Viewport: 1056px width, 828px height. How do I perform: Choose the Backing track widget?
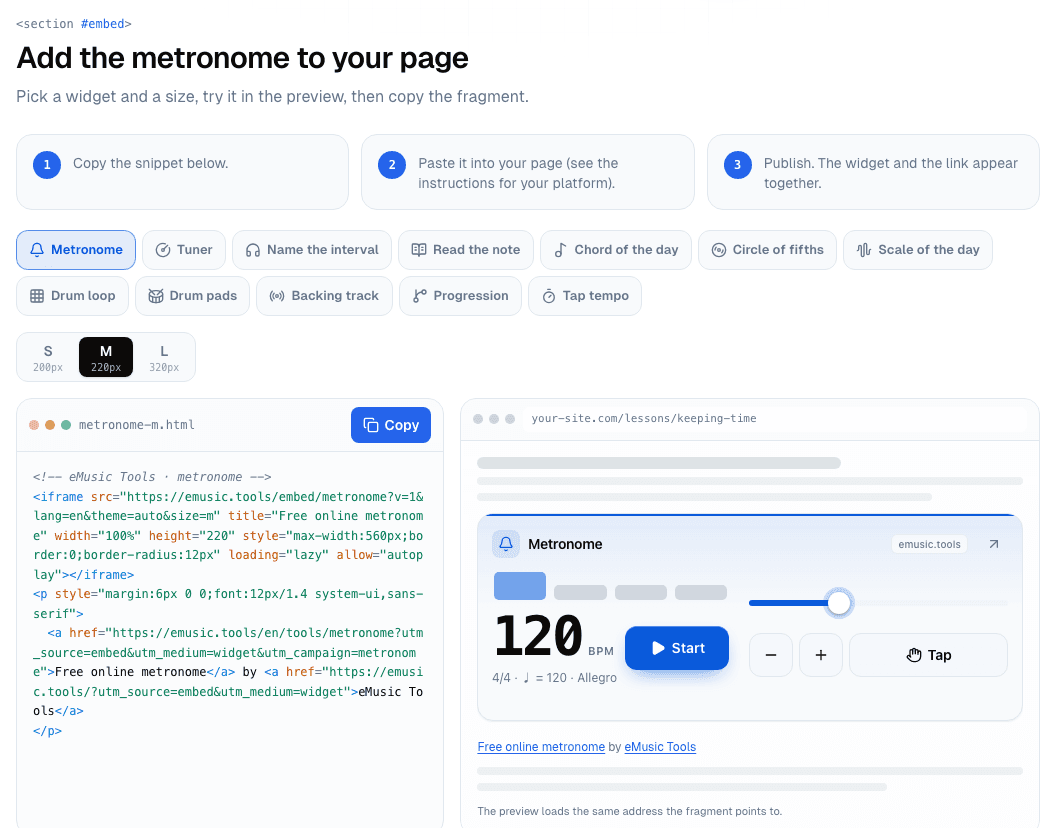325,296
